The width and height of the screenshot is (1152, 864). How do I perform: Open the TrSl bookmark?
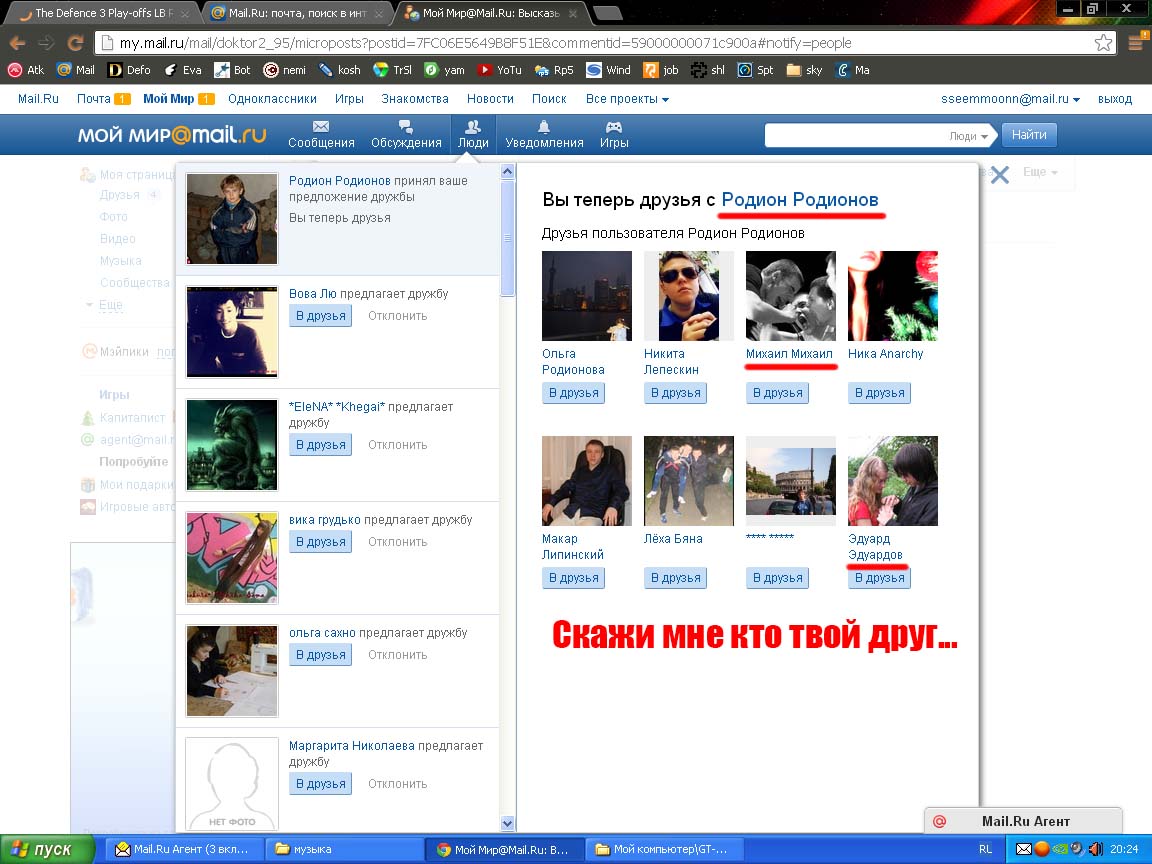[392, 70]
